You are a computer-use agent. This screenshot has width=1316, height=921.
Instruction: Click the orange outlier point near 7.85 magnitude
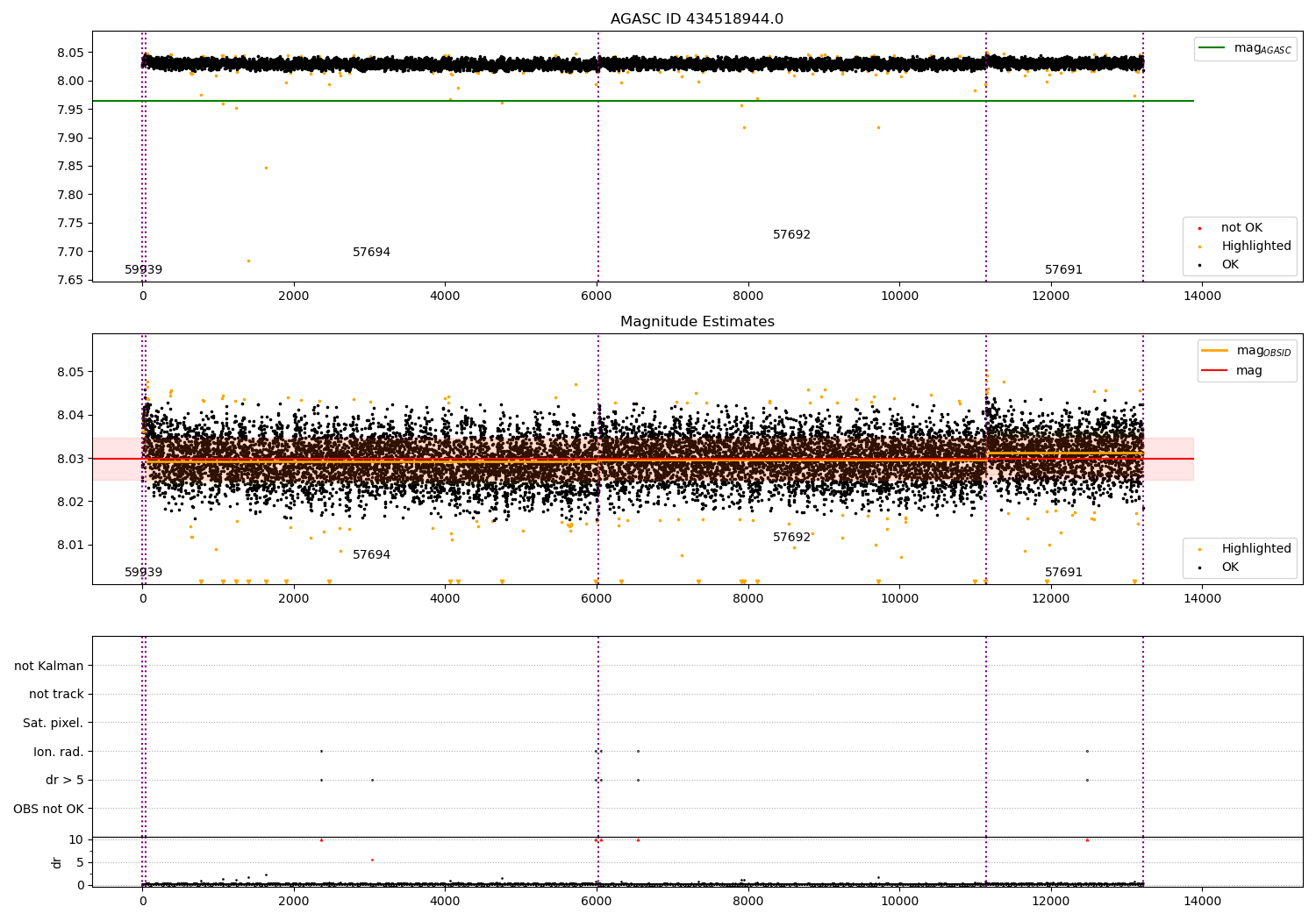[266, 168]
